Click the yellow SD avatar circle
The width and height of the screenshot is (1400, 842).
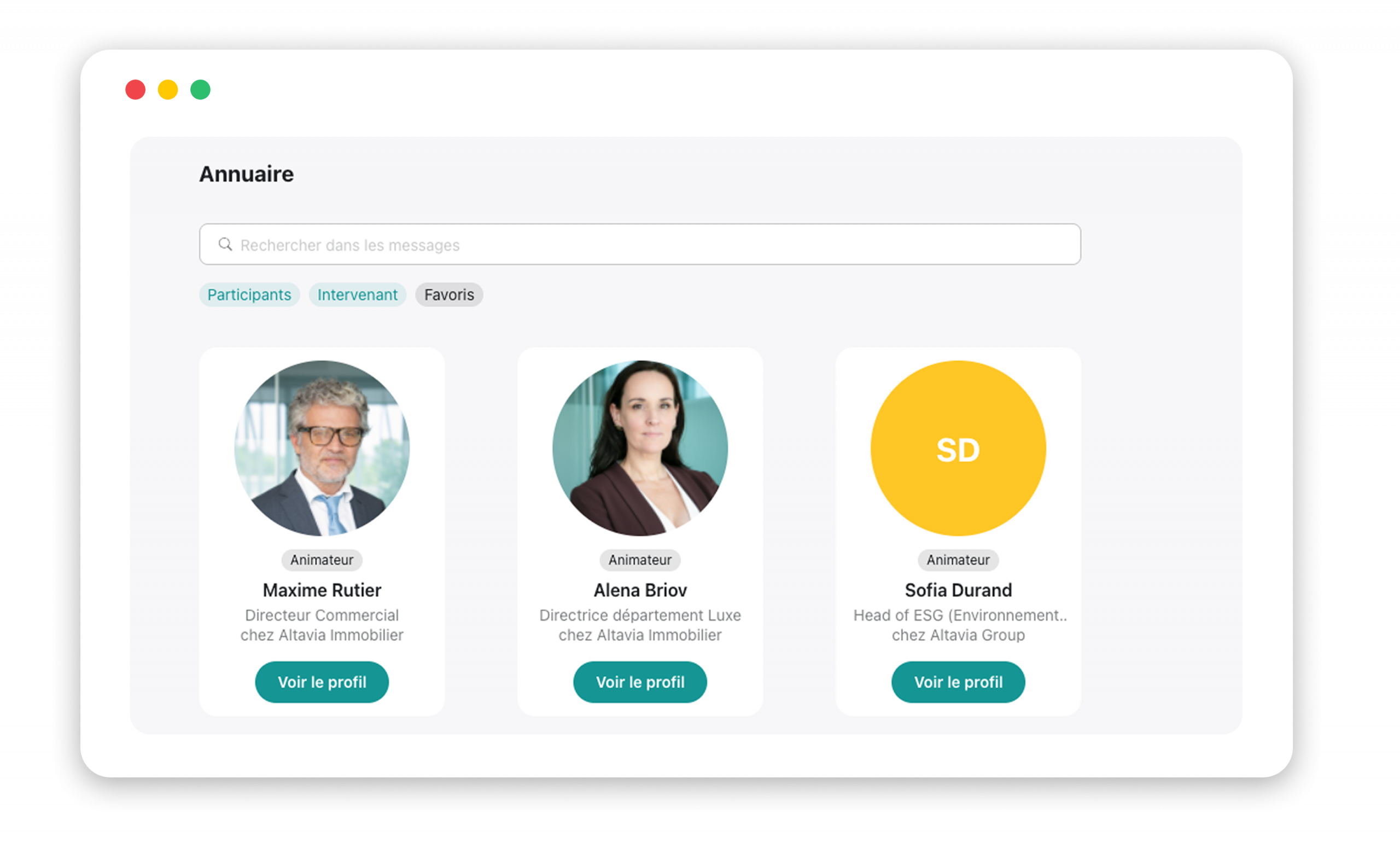click(x=958, y=448)
